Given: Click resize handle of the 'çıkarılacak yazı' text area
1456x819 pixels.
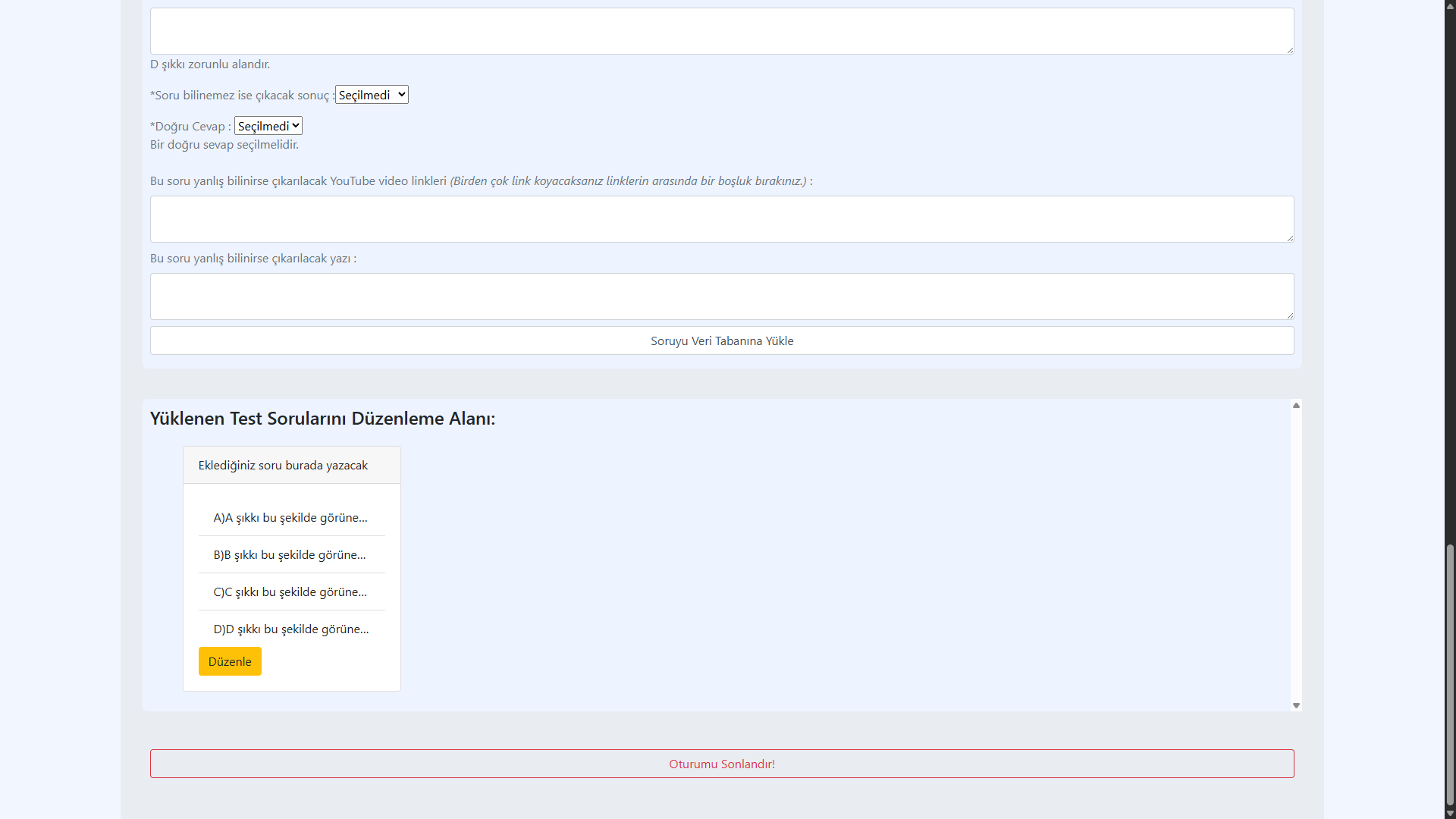Looking at the screenshot, I should (x=1290, y=315).
